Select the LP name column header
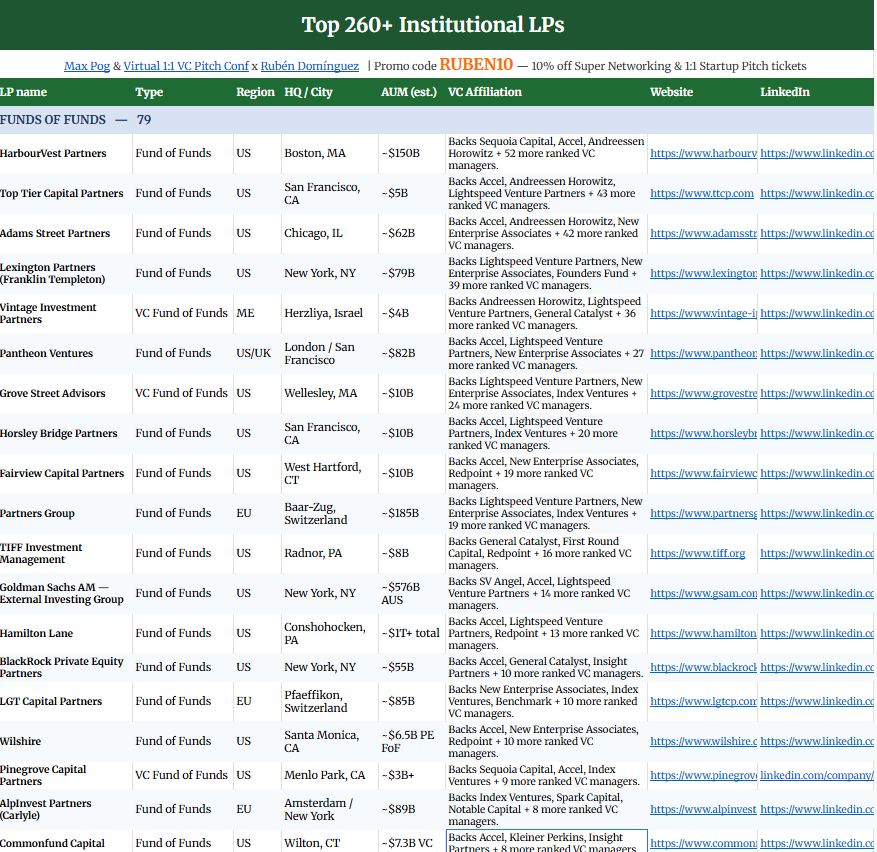Viewport: 877px width, 852px height. click(23, 92)
